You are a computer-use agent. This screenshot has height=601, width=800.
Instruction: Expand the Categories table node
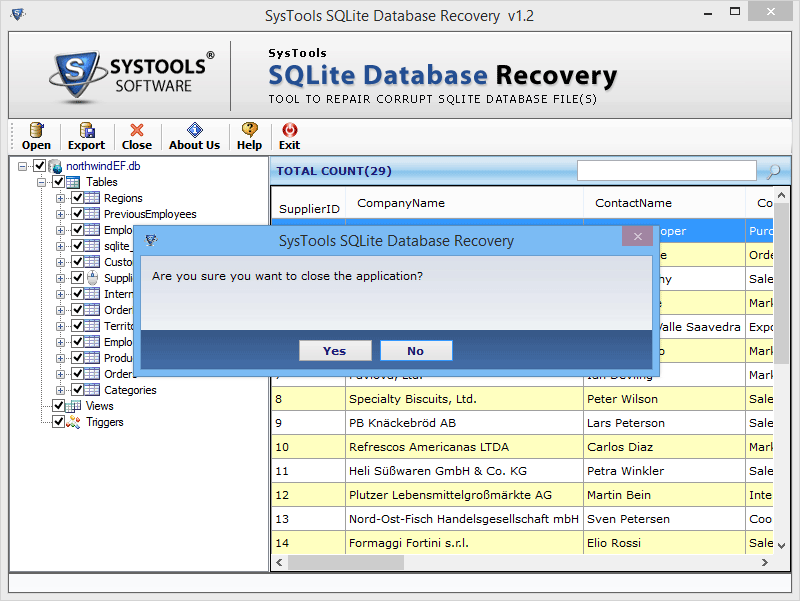tap(60, 390)
